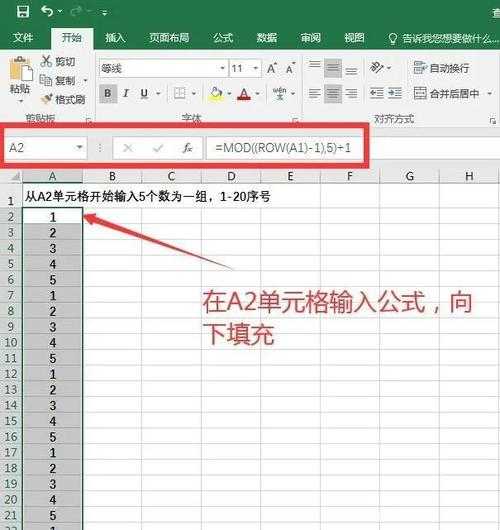Toggle bottom align icon
The width and height of the screenshot is (500, 530).
(352, 71)
